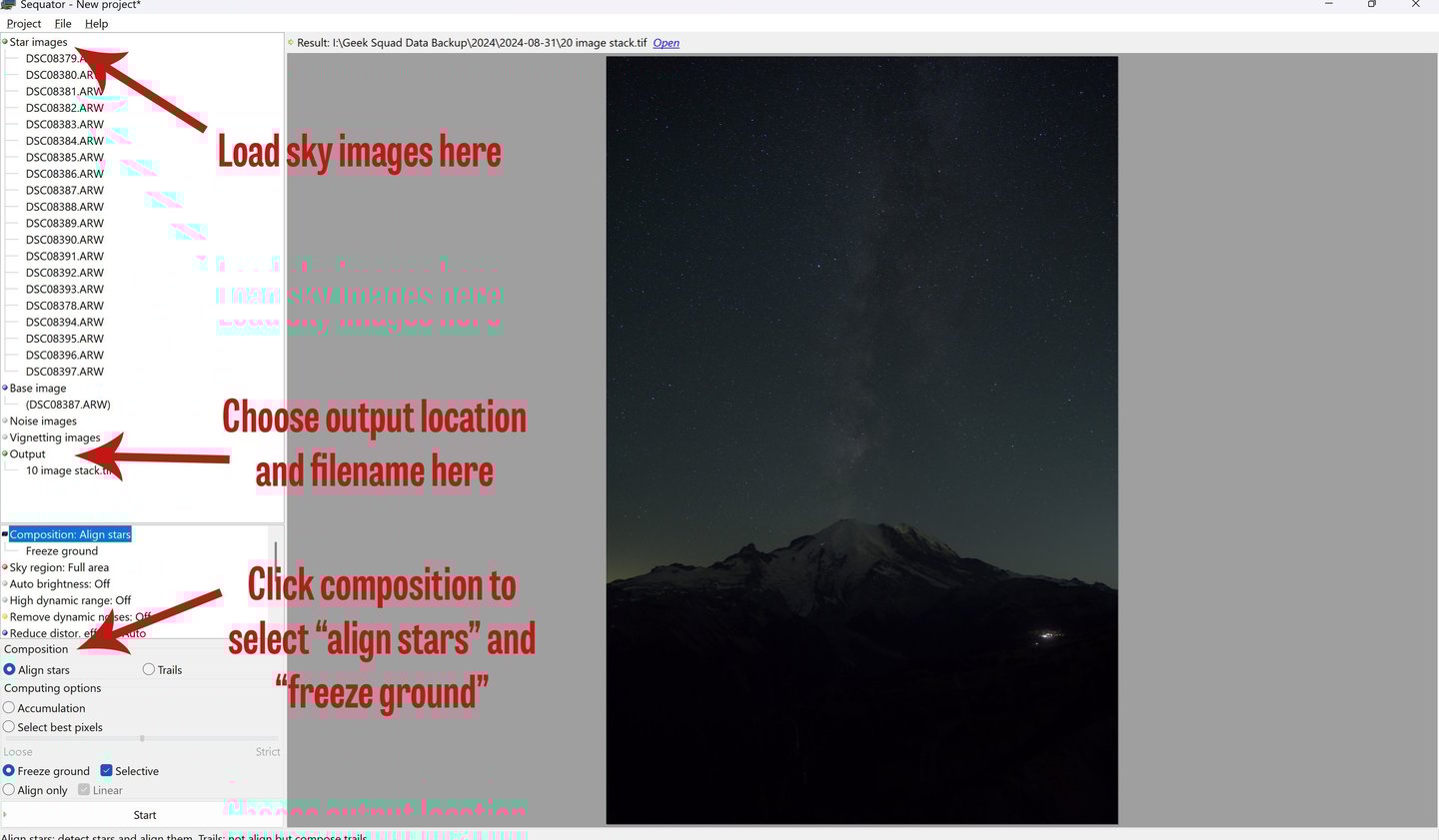Click the Loose to Strict slider

[141, 739]
